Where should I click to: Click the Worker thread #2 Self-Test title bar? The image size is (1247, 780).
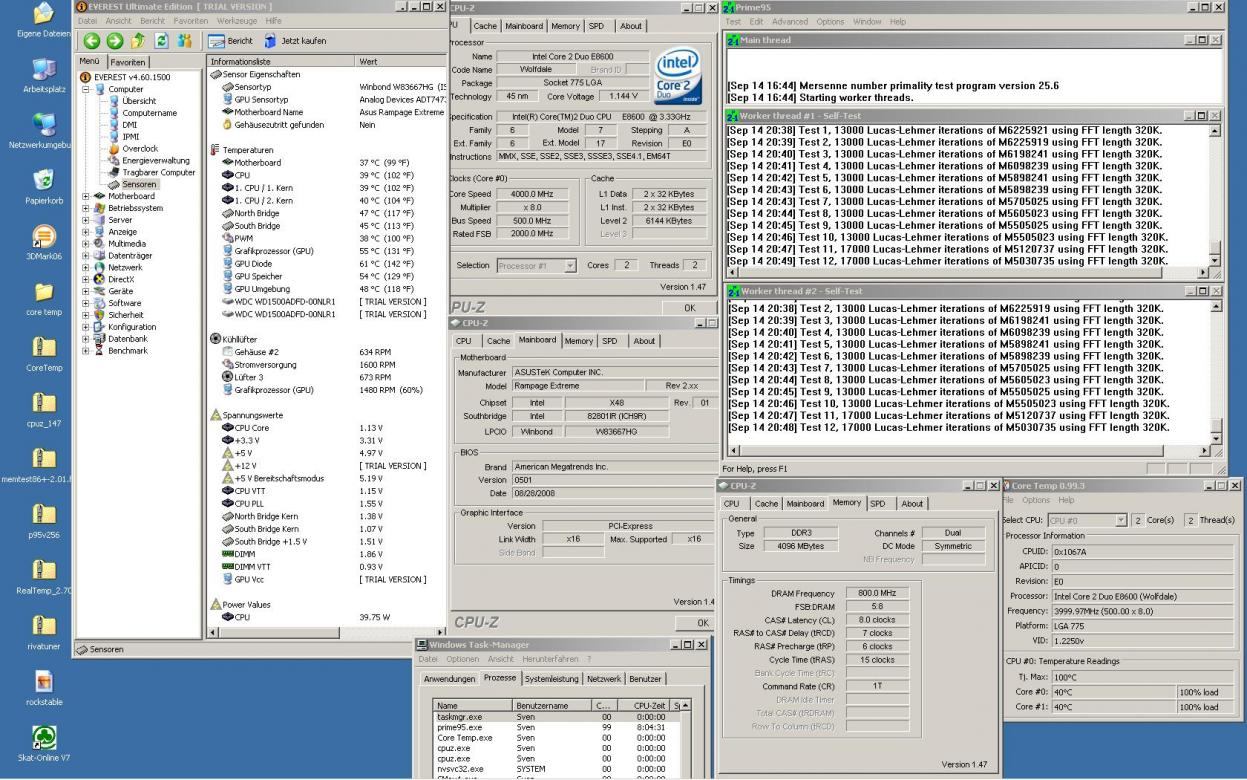click(973, 291)
